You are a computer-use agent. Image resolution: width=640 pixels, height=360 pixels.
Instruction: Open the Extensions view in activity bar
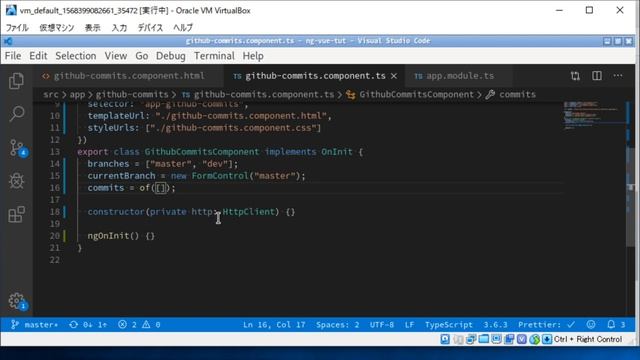click(x=16, y=214)
